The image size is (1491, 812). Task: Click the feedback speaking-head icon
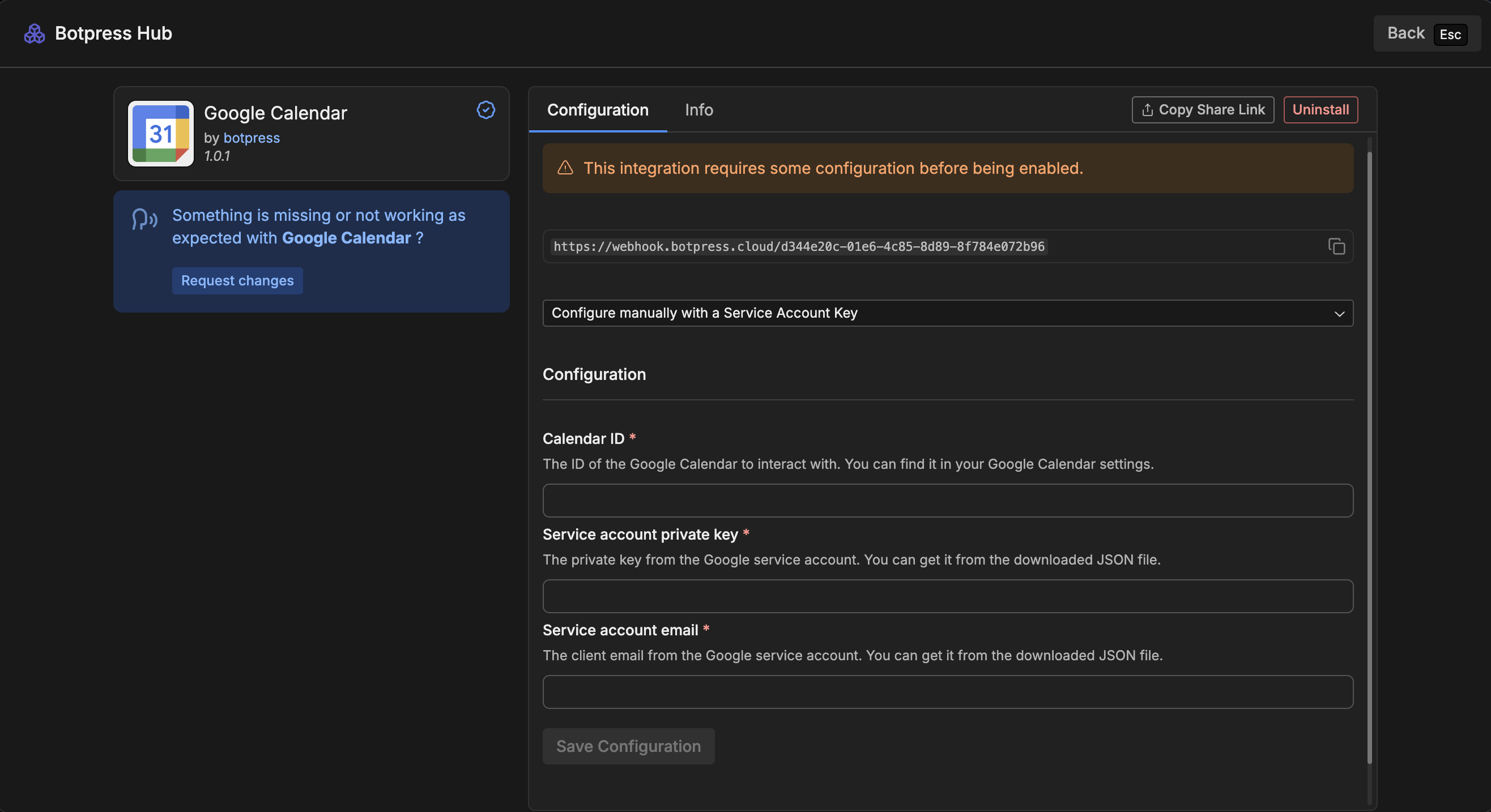tap(144, 219)
